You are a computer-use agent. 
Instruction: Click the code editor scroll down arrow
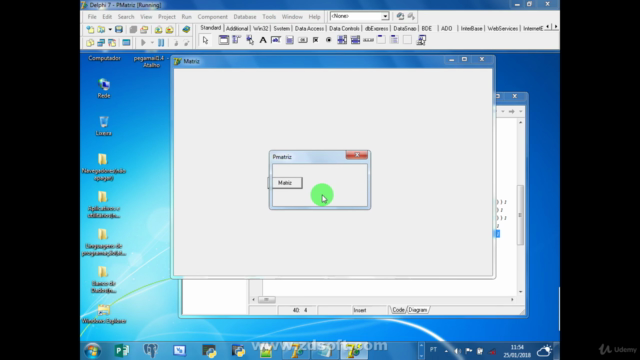click(520, 291)
